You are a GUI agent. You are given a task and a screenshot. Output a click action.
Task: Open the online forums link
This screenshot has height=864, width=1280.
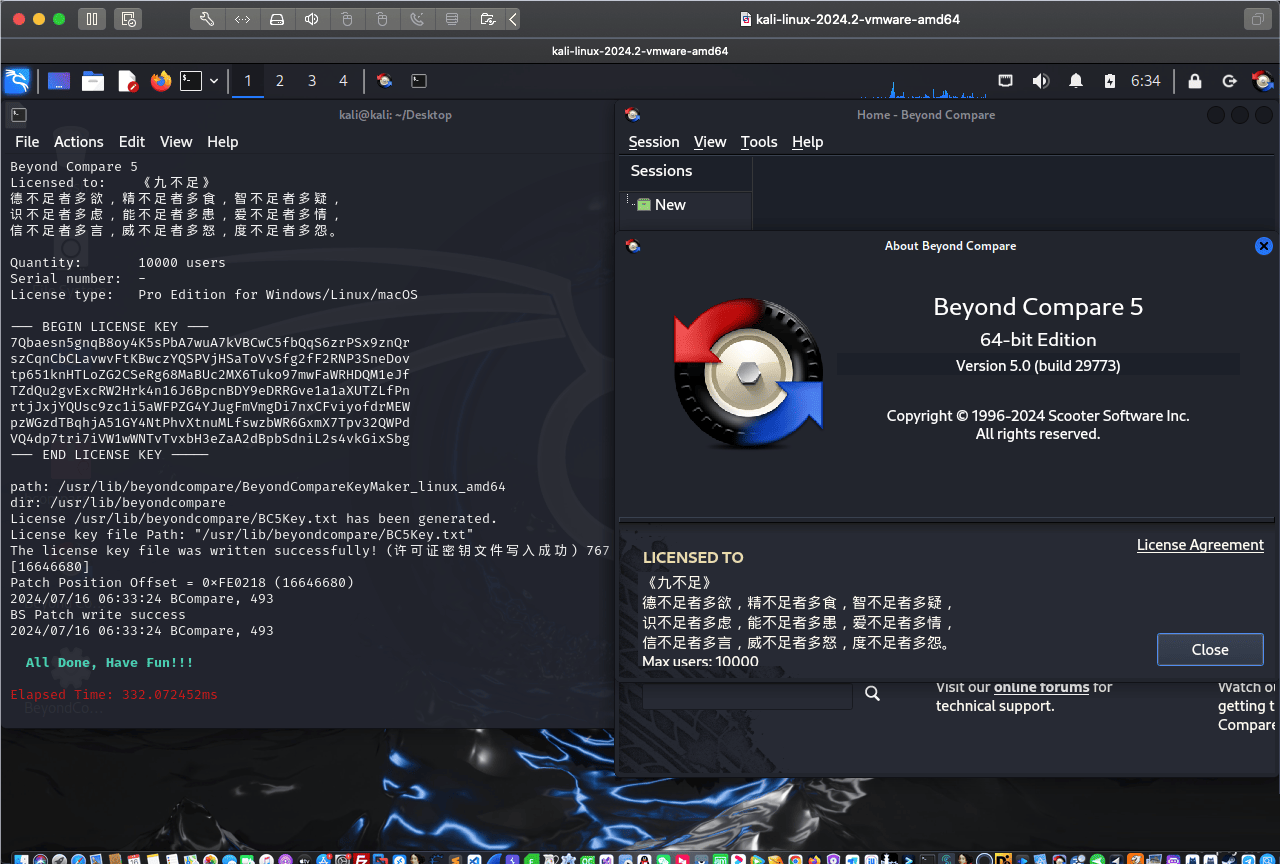click(1041, 687)
